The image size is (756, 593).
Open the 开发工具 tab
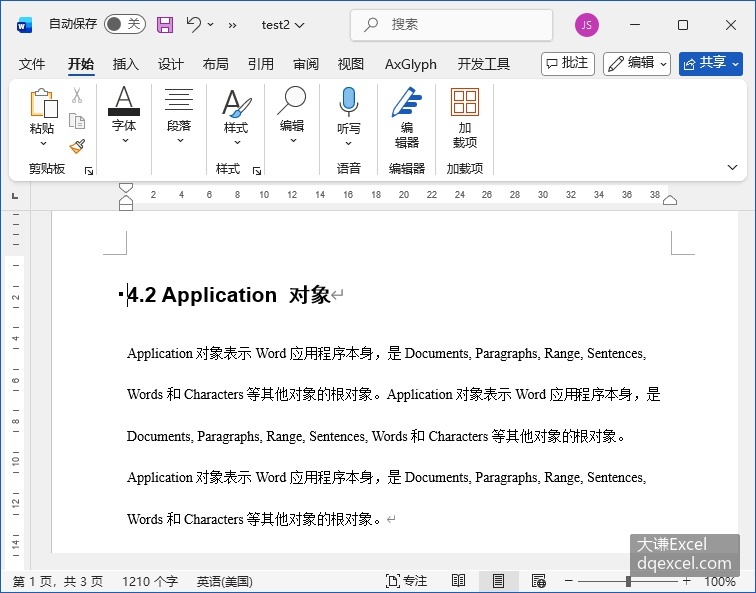(x=484, y=64)
